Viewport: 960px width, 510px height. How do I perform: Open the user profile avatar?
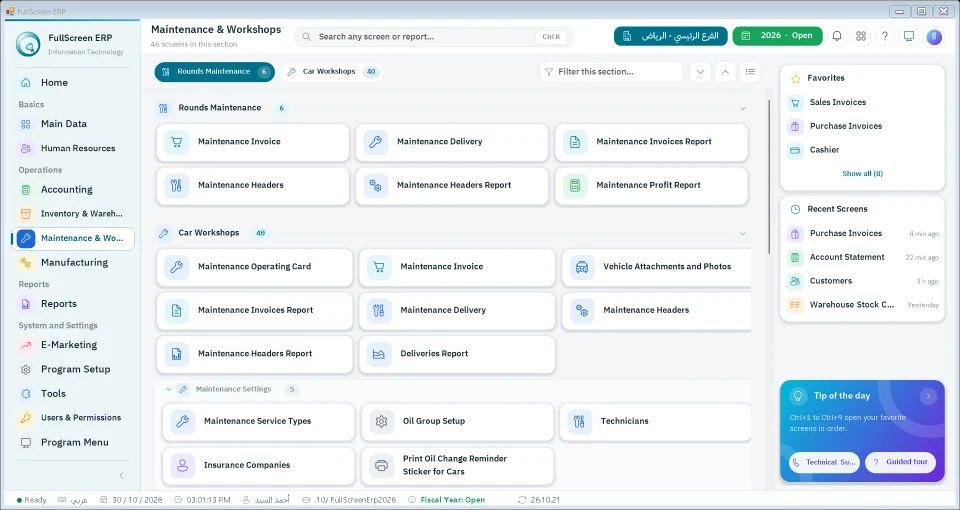(x=934, y=37)
